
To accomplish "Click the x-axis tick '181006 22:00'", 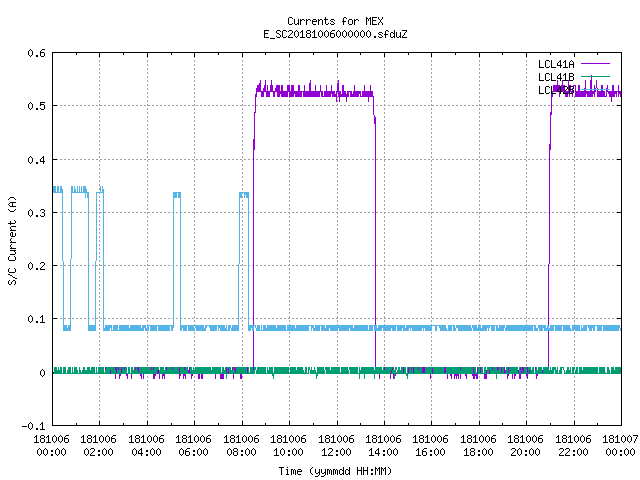I will click(x=573, y=446).
